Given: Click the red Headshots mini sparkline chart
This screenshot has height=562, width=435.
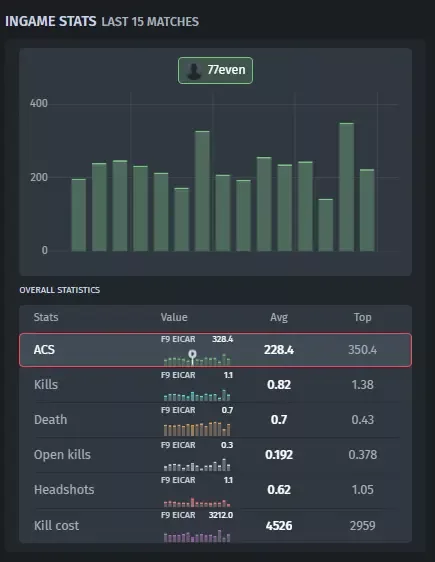Looking at the screenshot, I should (197, 502).
